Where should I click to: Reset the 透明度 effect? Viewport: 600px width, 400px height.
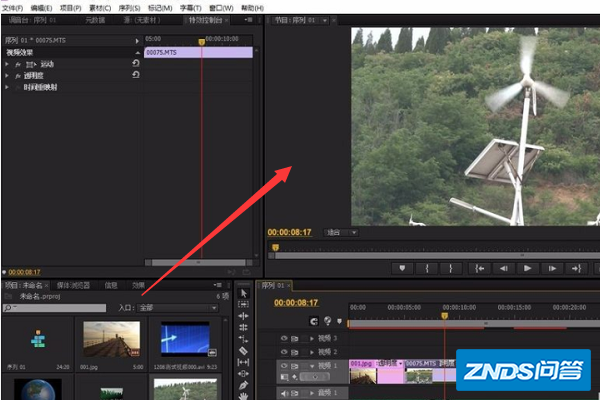(x=135, y=75)
